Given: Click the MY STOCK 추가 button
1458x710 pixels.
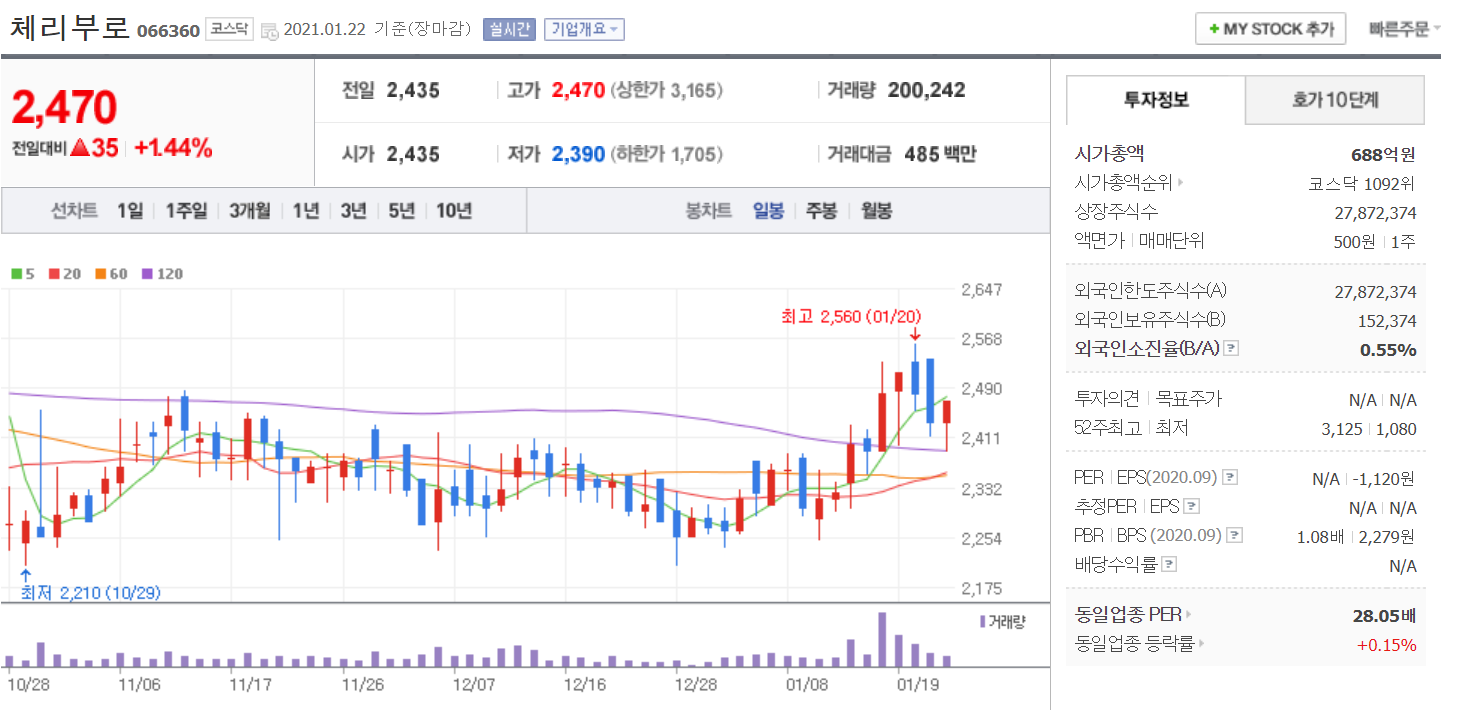Looking at the screenshot, I should tap(1270, 29).
